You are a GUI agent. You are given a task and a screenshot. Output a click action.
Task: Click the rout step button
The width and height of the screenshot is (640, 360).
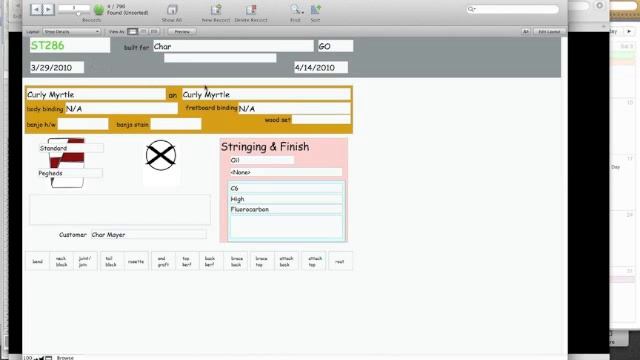tap(340, 261)
